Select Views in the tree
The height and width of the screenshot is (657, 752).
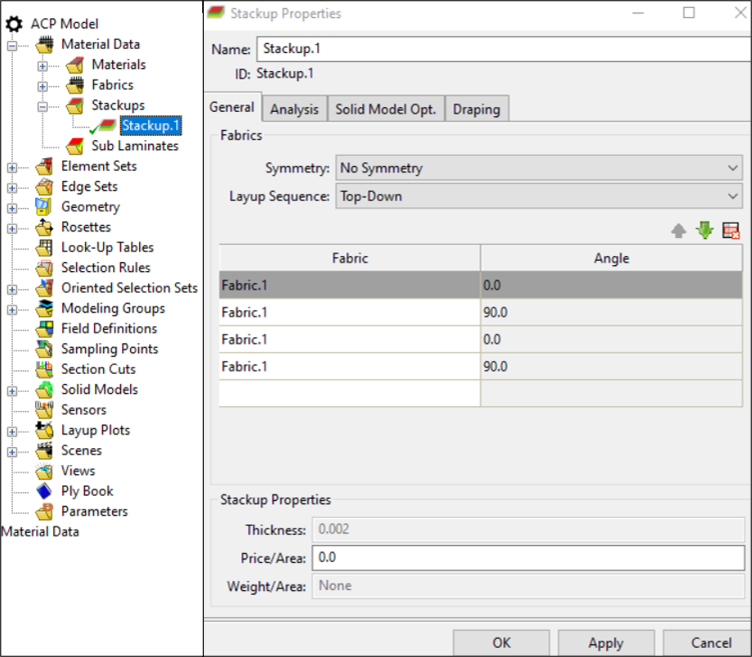click(78, 471)
